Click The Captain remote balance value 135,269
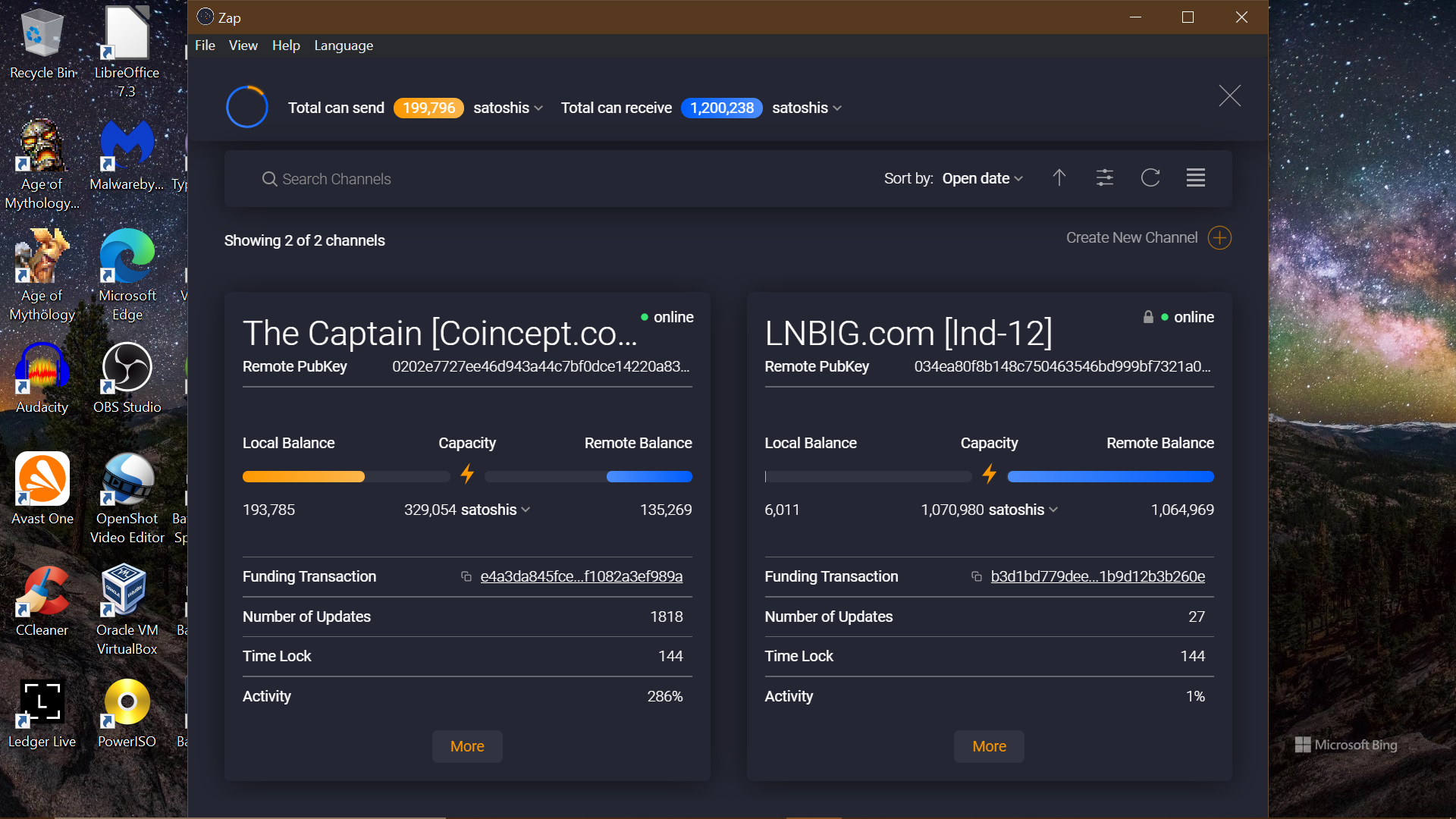Viewport: 1456px width, 819px height. click(x=666, y=510)
